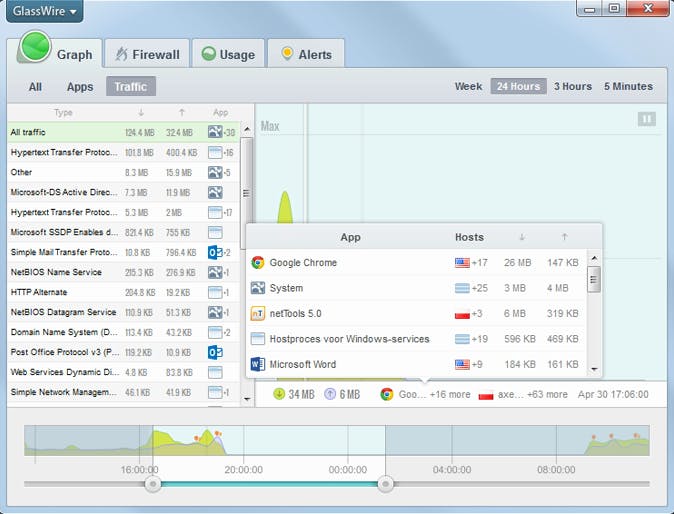Image resolution: width=674 pixels, height=514 pixels.
Task: Expand the +16 more apps link
Action: 450,395
